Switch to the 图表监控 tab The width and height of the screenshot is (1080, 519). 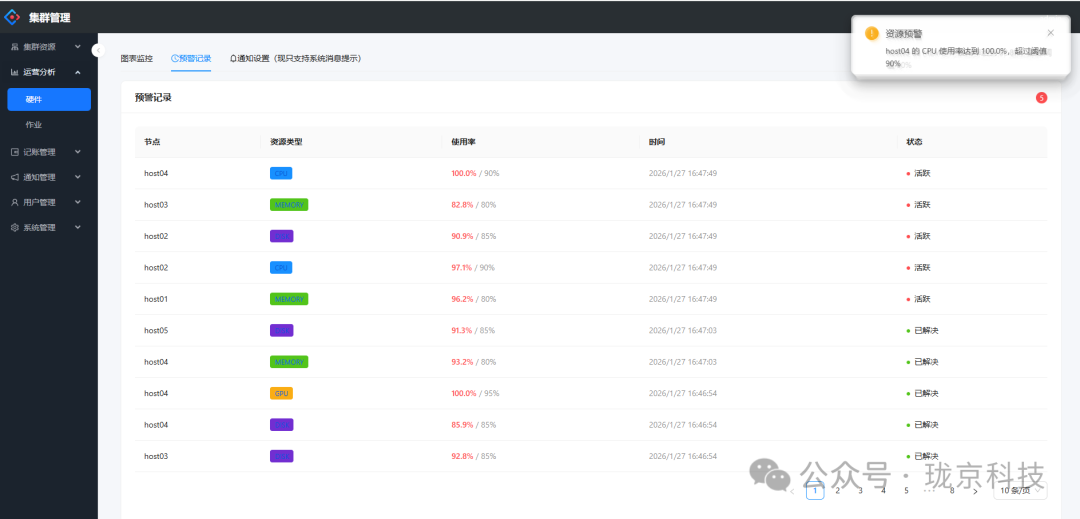(136, 59)
